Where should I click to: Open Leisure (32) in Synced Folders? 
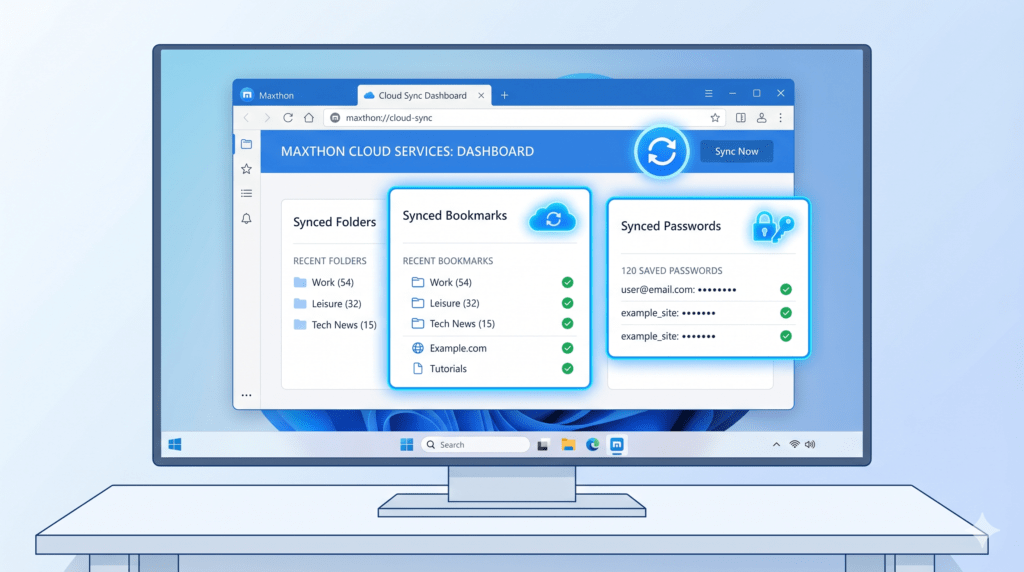point(327,304)
